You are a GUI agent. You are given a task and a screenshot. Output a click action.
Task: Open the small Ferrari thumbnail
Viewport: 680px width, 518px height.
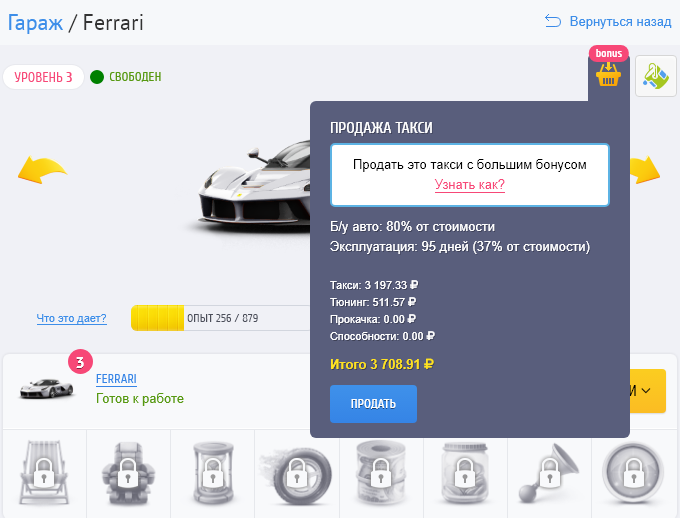46,387
